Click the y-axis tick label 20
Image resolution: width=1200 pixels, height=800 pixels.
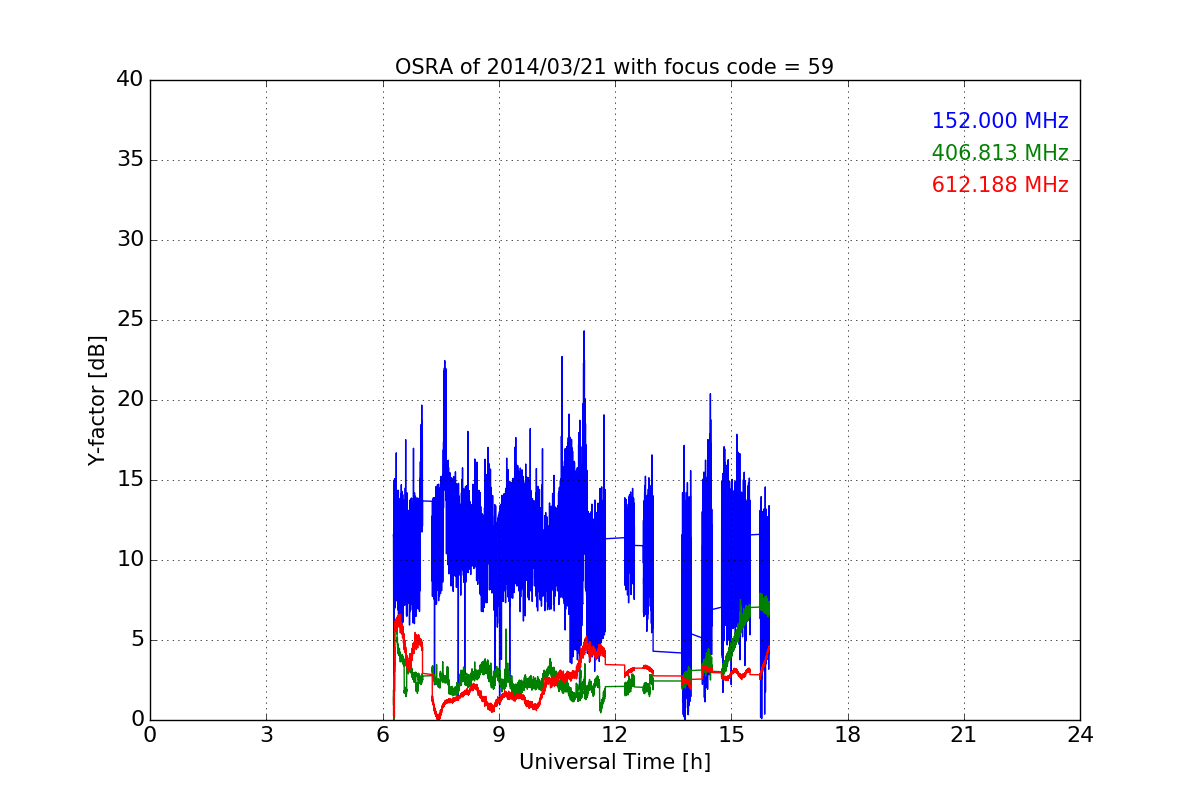click(x=129, y=400)
